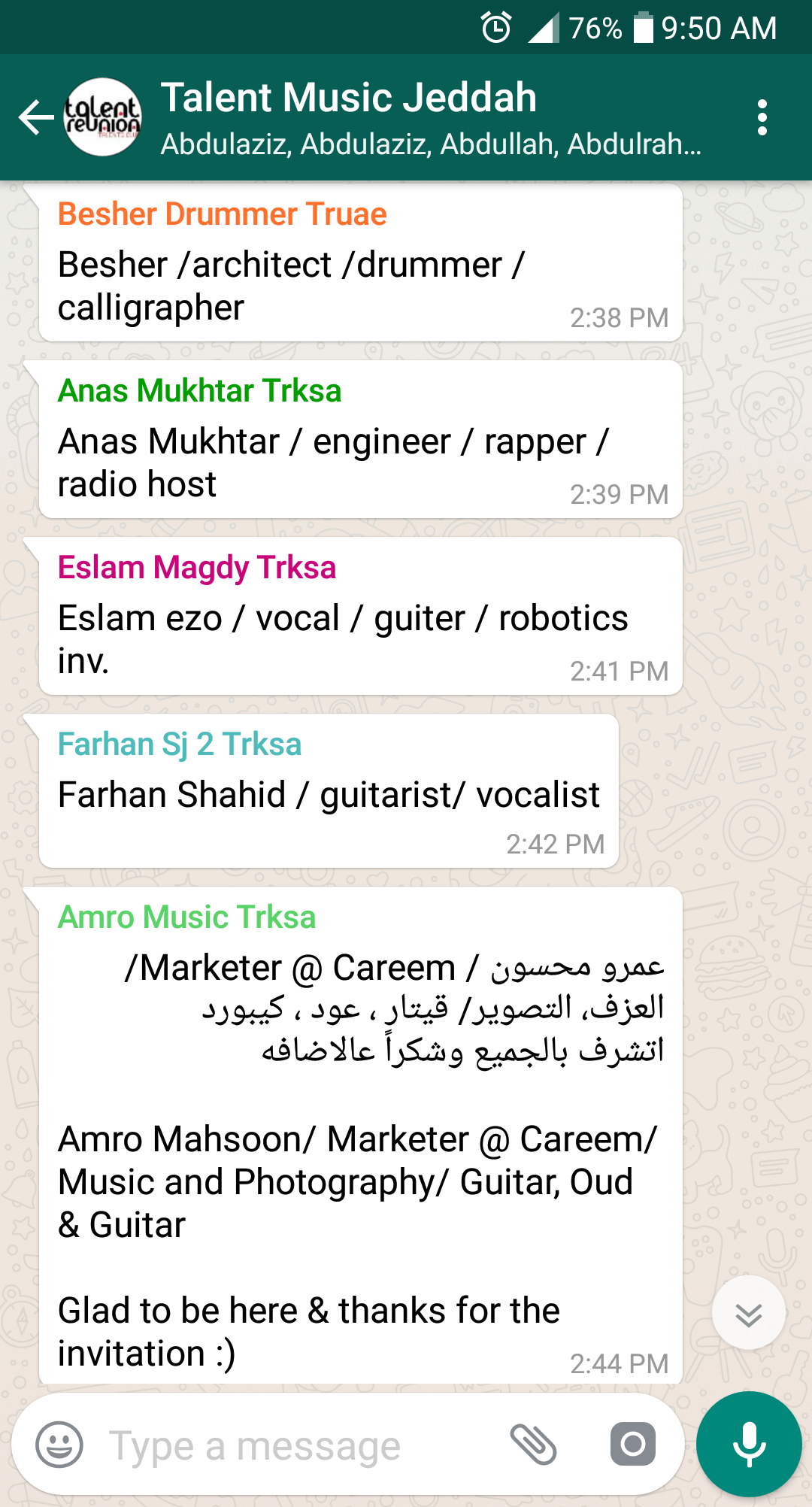Screen dimensions: 812x1507
Task: Open the emoji picker smiley icon
Action: 59,1445
